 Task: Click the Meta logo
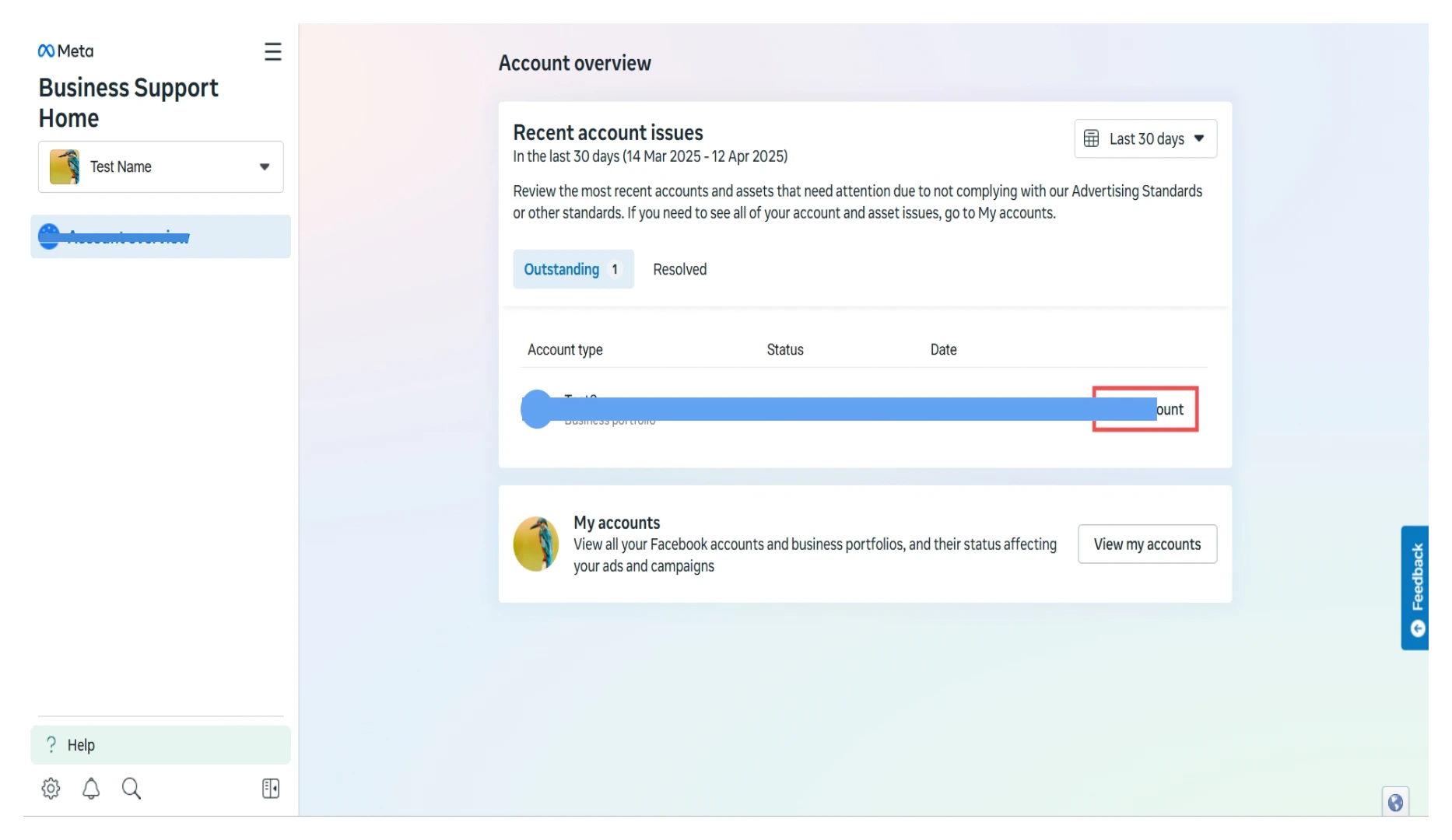pyautogui.click(x=65, y=51)
